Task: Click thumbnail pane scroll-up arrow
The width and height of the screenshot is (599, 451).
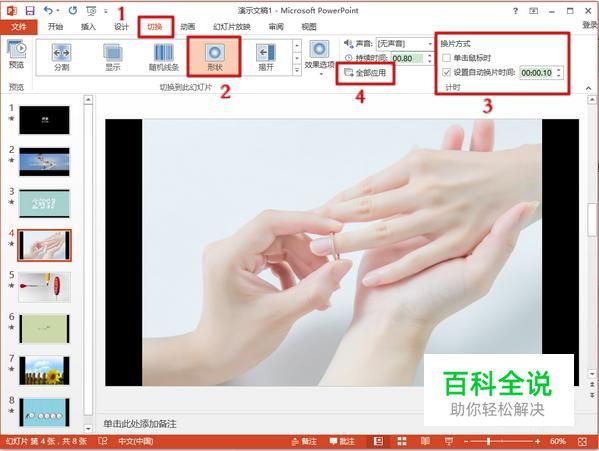Action: 88,100
